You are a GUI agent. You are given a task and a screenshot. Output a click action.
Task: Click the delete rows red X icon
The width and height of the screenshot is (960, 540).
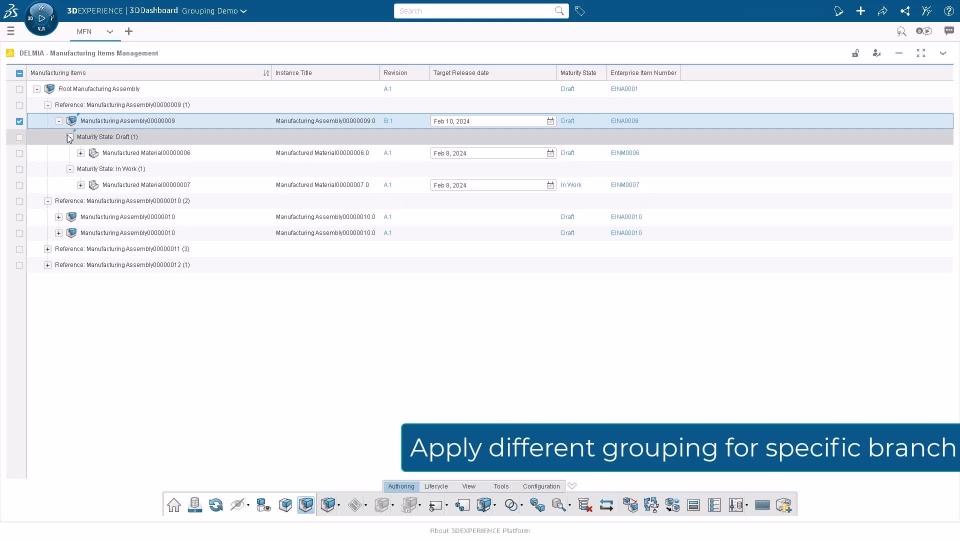click(x=585, y=505)
